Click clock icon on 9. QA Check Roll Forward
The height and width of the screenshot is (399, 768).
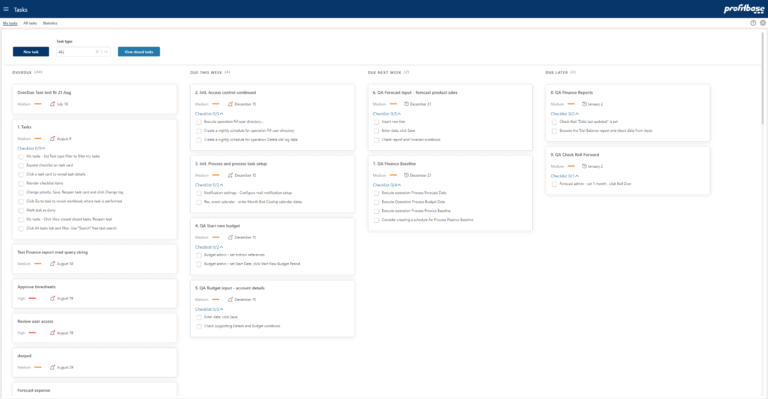click(x=584, y=166)
